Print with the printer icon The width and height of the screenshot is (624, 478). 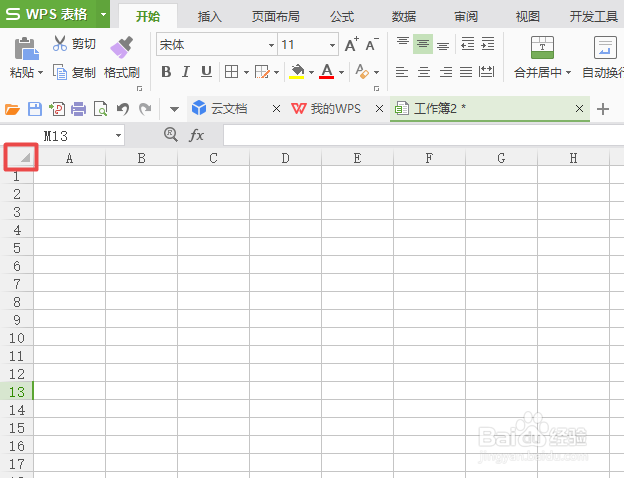78,109
